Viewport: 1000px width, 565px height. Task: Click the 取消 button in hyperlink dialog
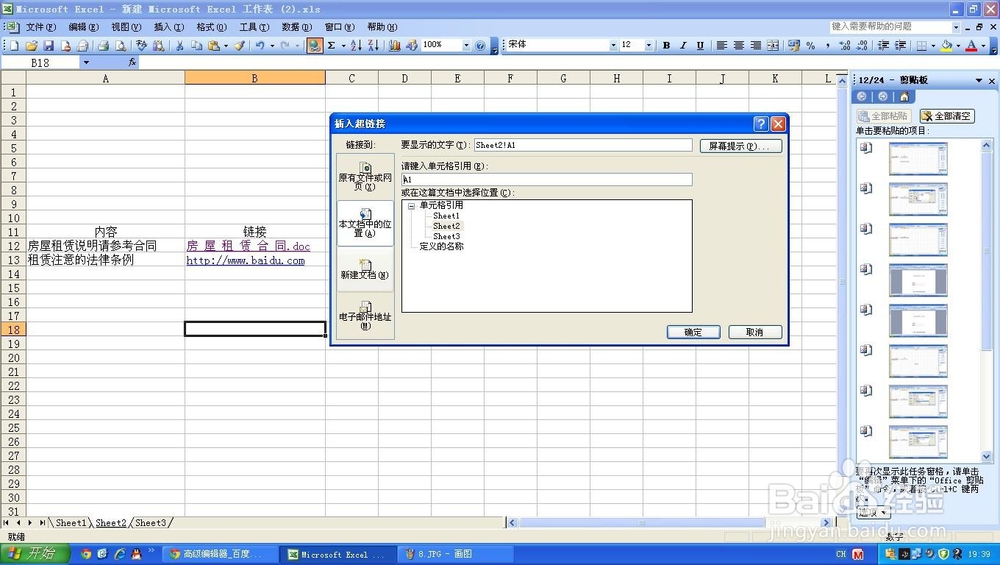point(754,332)
